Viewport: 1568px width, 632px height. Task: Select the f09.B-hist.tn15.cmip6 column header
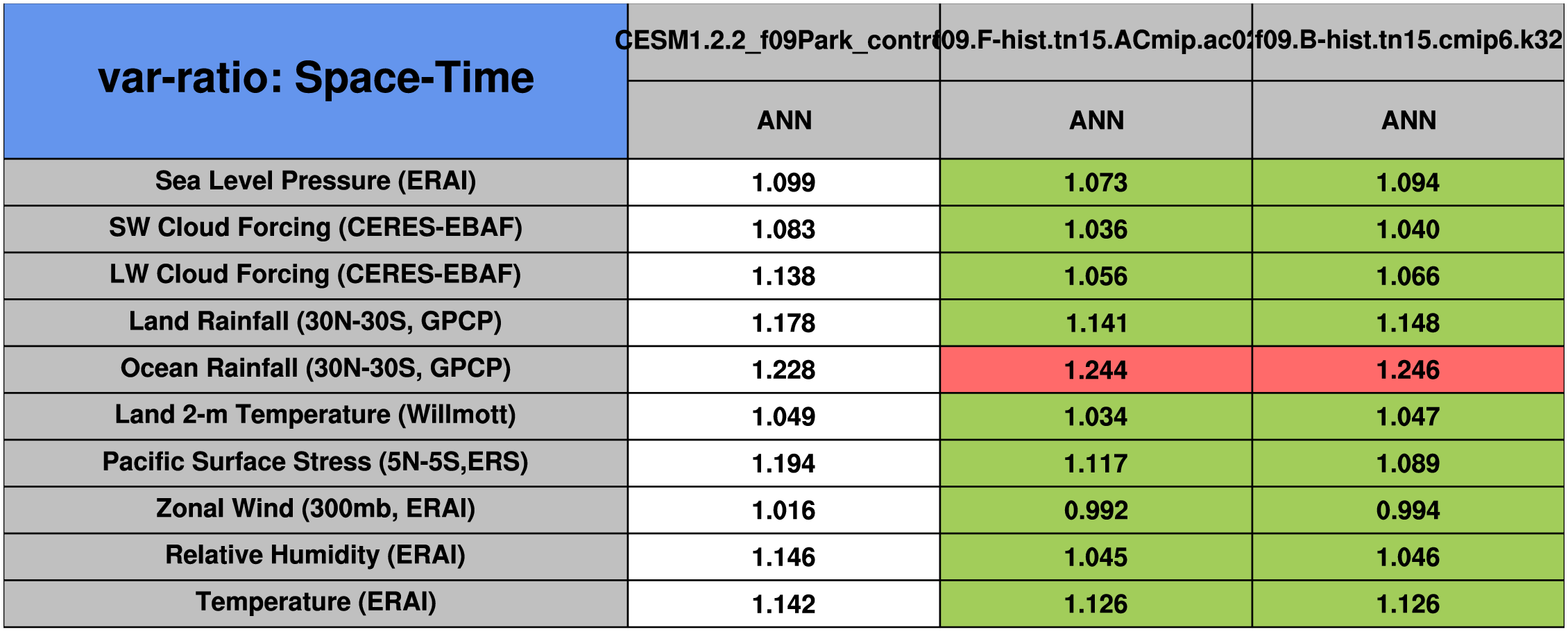(x=1408, y=42)
